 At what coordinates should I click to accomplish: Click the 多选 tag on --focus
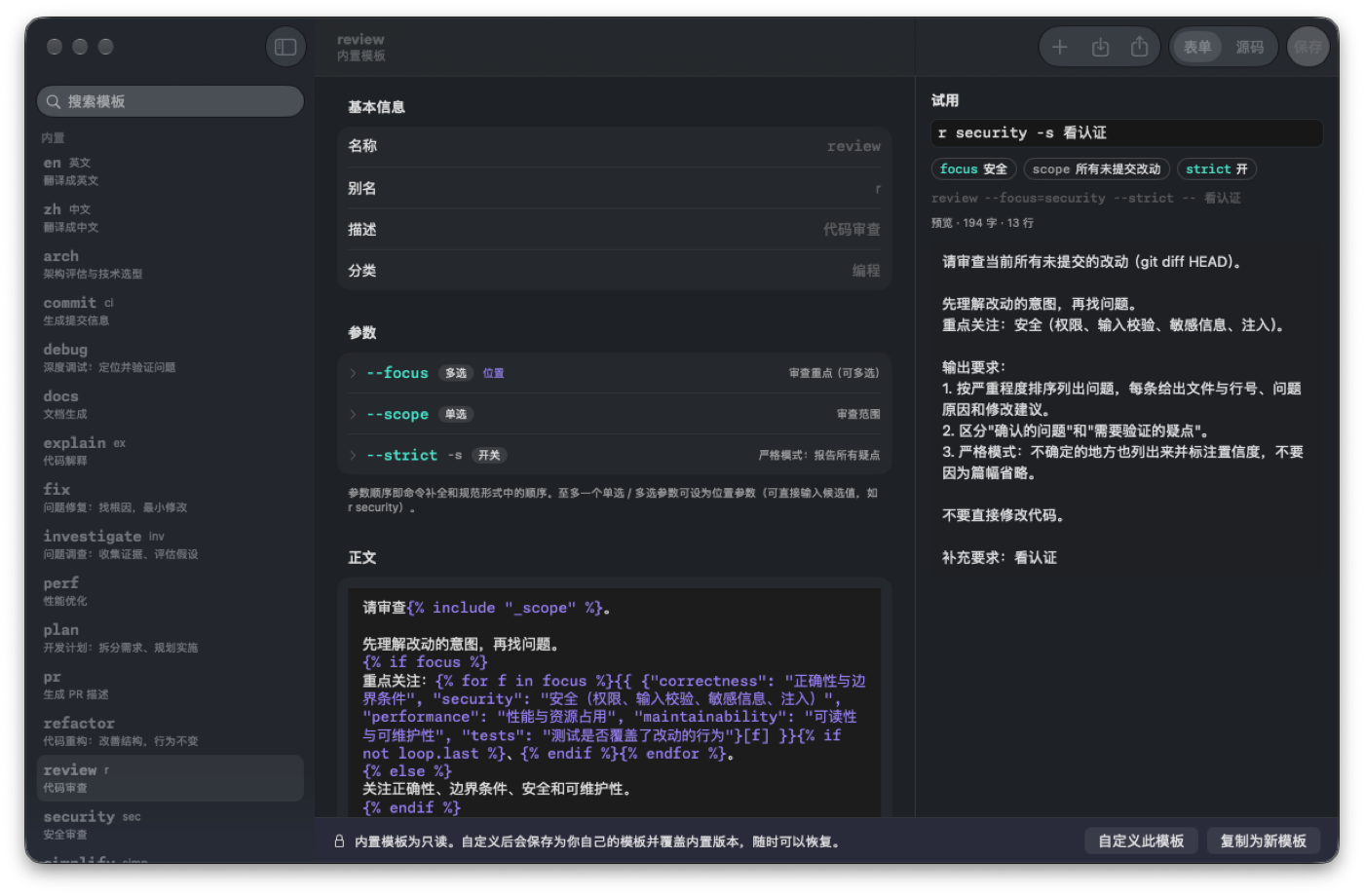click(x=456, y=373)
